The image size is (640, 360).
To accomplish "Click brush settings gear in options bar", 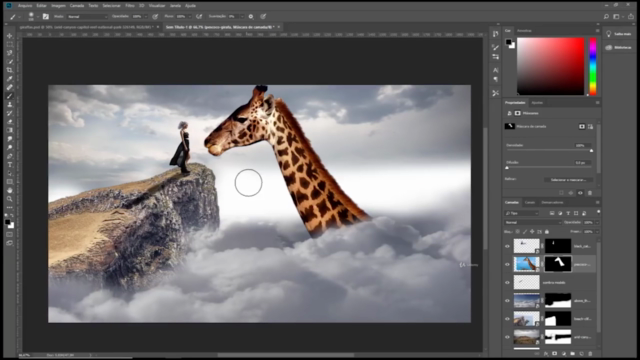I will click(x=251, y=17).
